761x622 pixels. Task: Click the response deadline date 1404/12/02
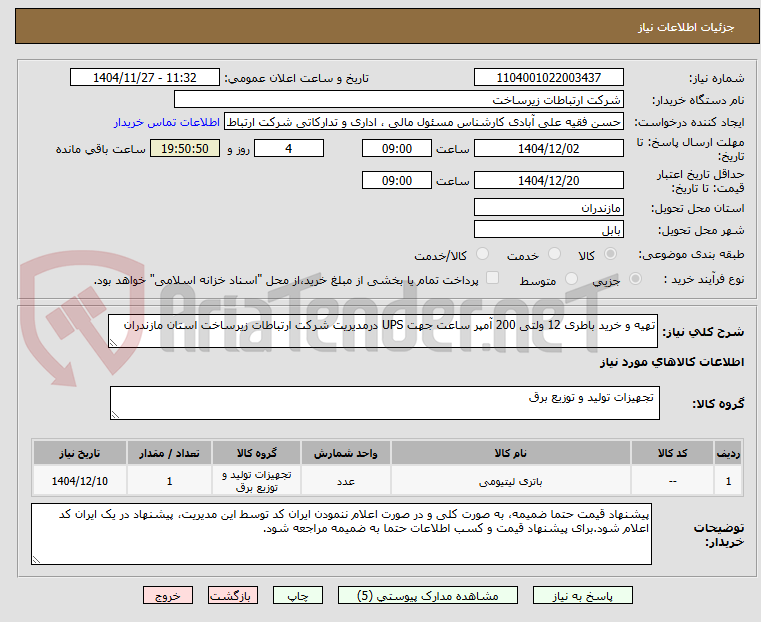(548, 148)
